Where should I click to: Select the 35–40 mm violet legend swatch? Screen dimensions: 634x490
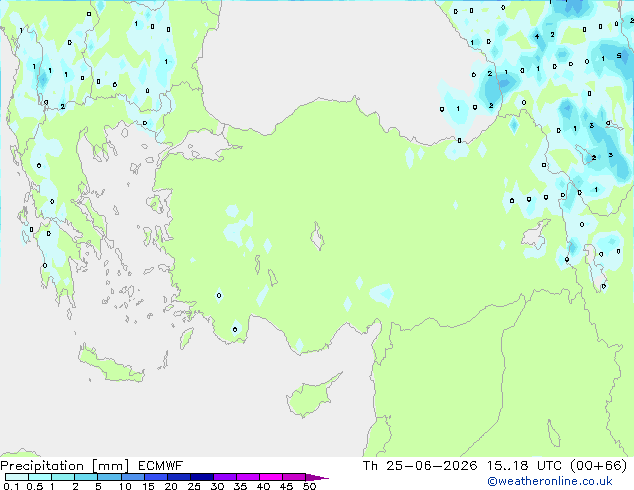pyautogui.click(x=247, y=477)
